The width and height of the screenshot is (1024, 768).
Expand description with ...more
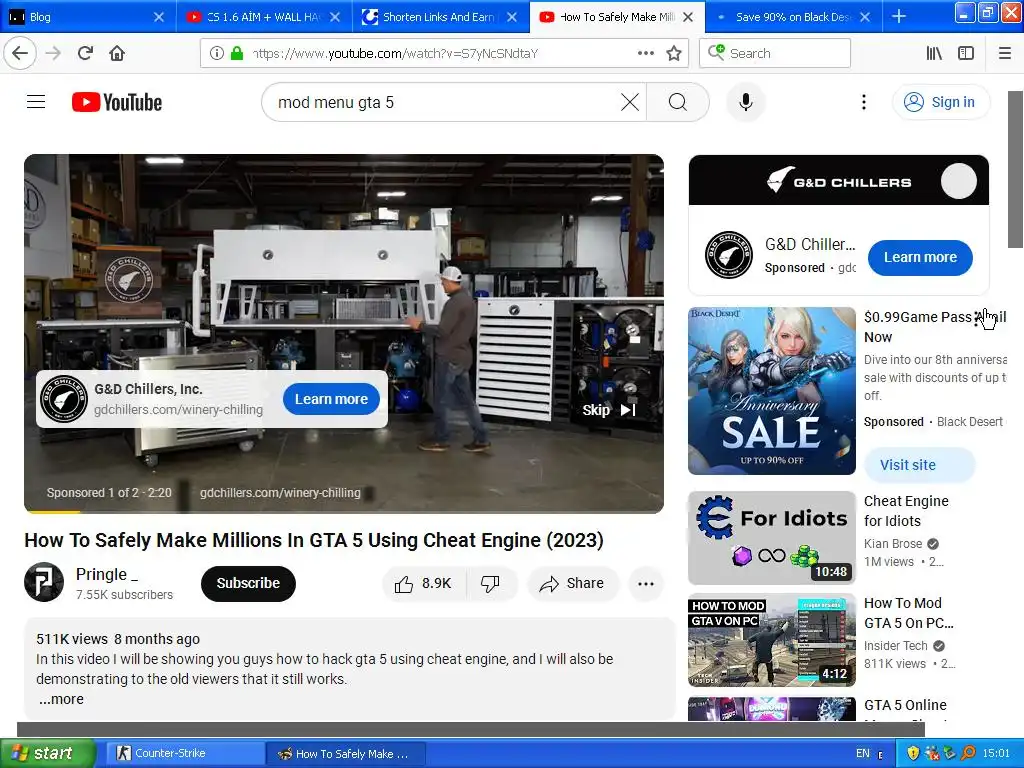tap(61, 699)
